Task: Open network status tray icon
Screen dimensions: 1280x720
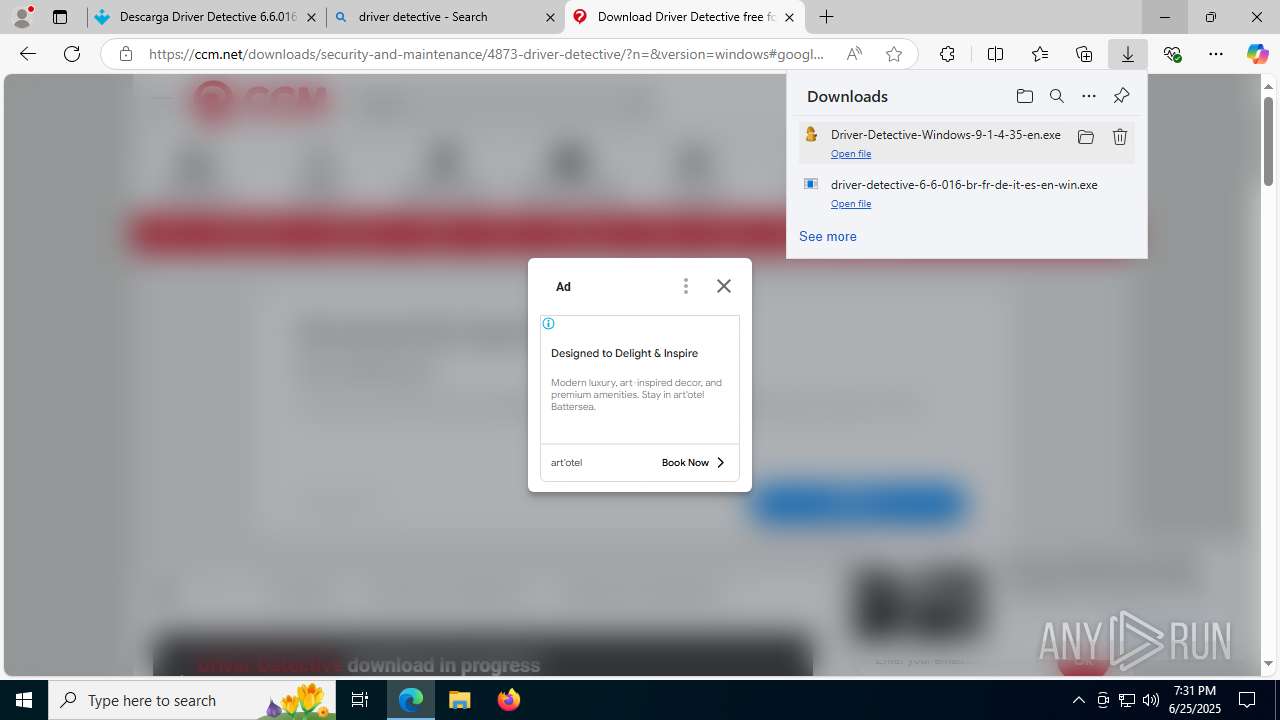Action: [1126, 700]
